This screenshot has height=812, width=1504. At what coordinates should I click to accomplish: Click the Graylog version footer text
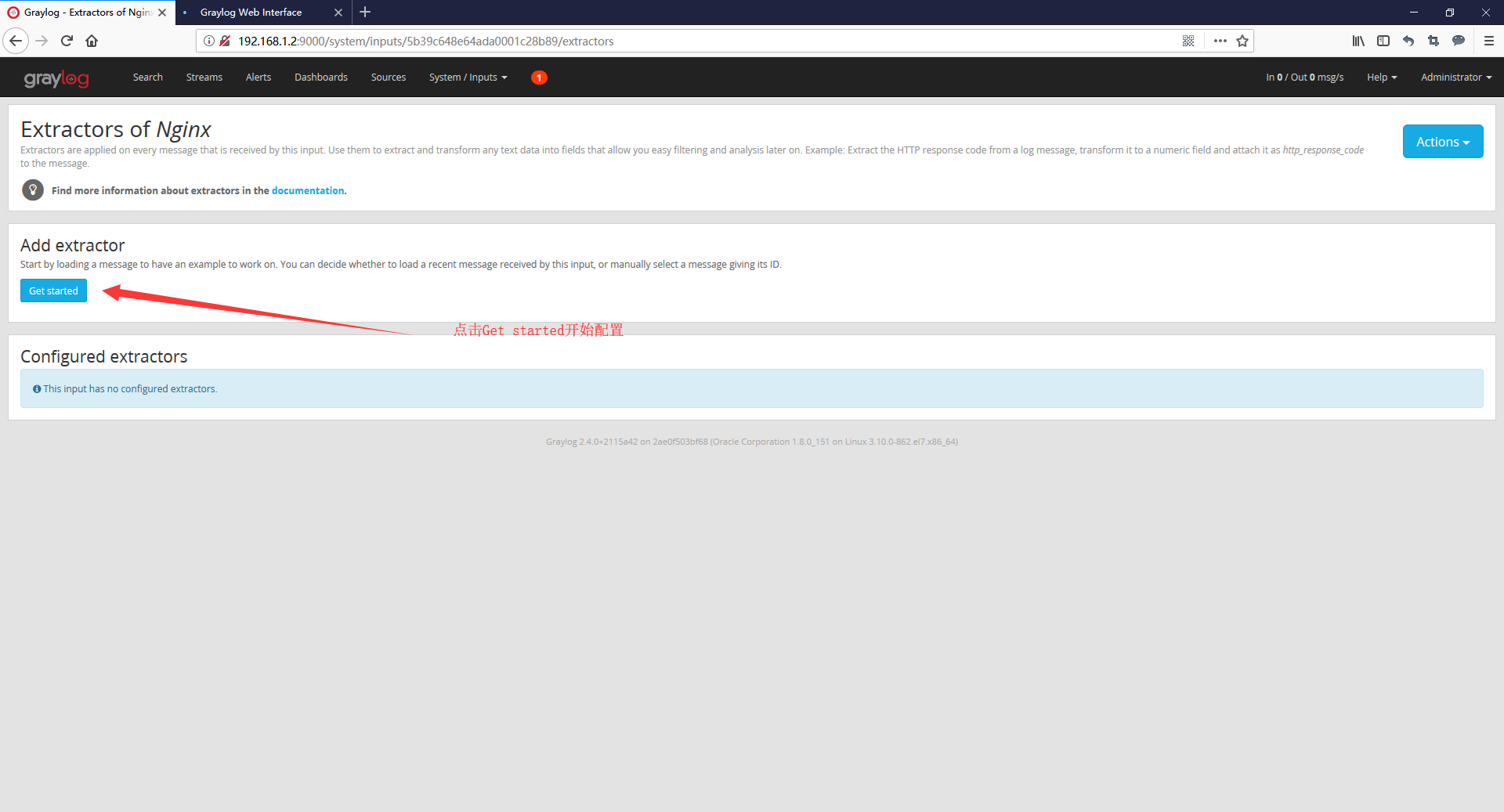click(x=752, y=442)
